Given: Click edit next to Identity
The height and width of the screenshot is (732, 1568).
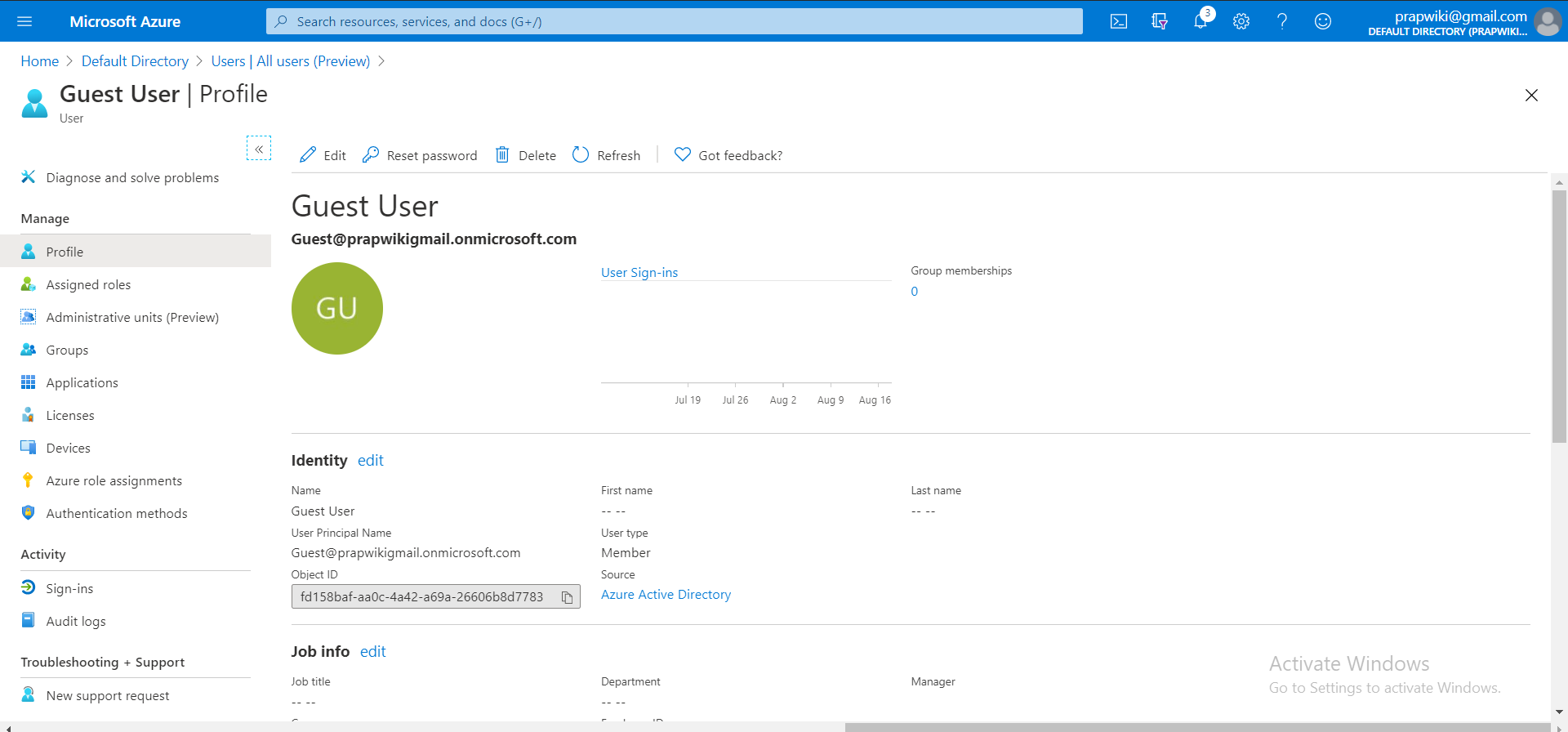Looking at the screenshot, I should 370,461.
